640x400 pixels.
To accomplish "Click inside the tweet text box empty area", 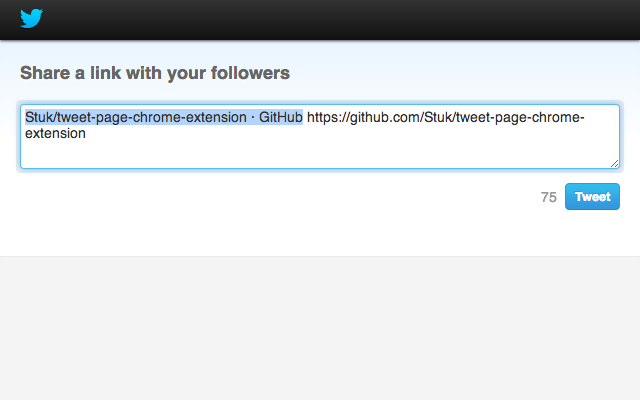I will pos(320,153).
